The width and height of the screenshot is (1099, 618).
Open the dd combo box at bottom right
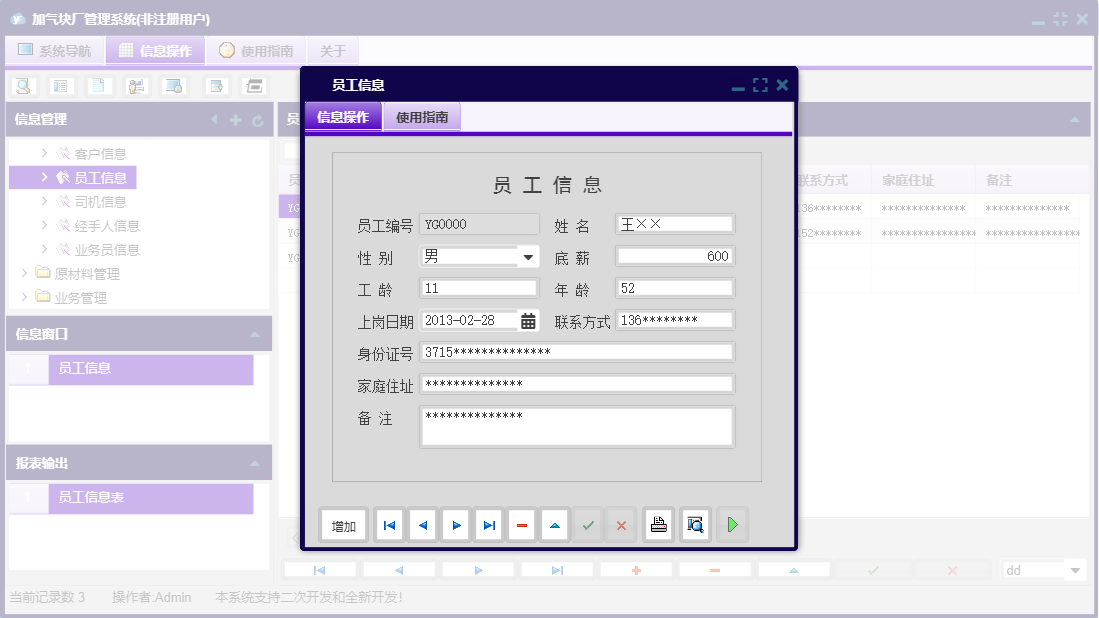click(1043, 569)
